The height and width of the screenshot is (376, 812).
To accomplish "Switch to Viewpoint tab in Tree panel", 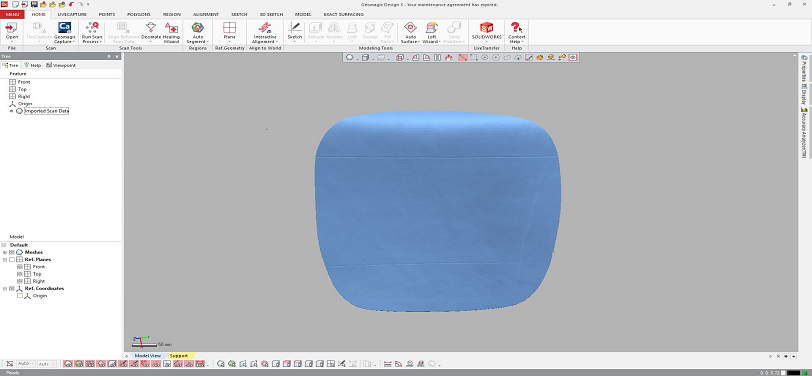I will coord(61,65).
